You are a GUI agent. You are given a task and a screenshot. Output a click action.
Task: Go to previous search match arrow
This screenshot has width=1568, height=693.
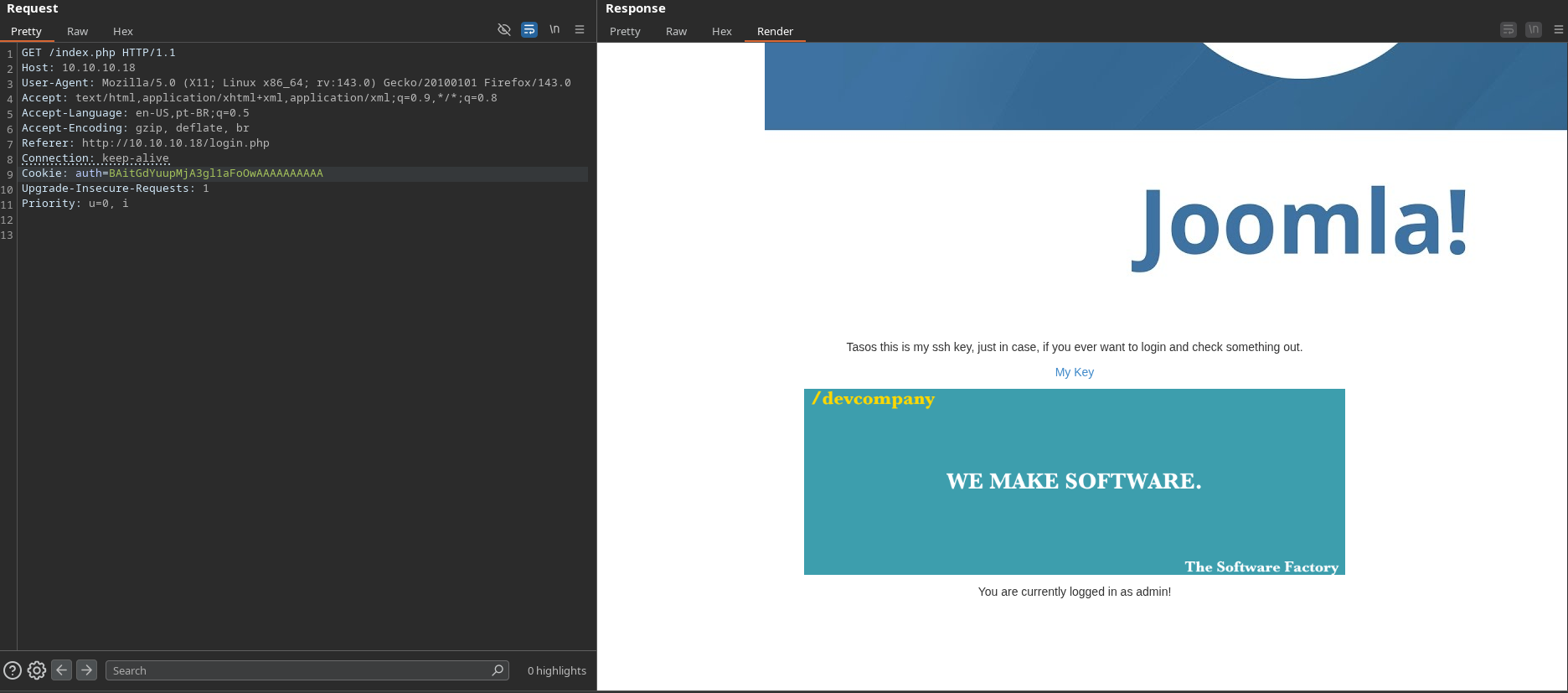(61, 670)
